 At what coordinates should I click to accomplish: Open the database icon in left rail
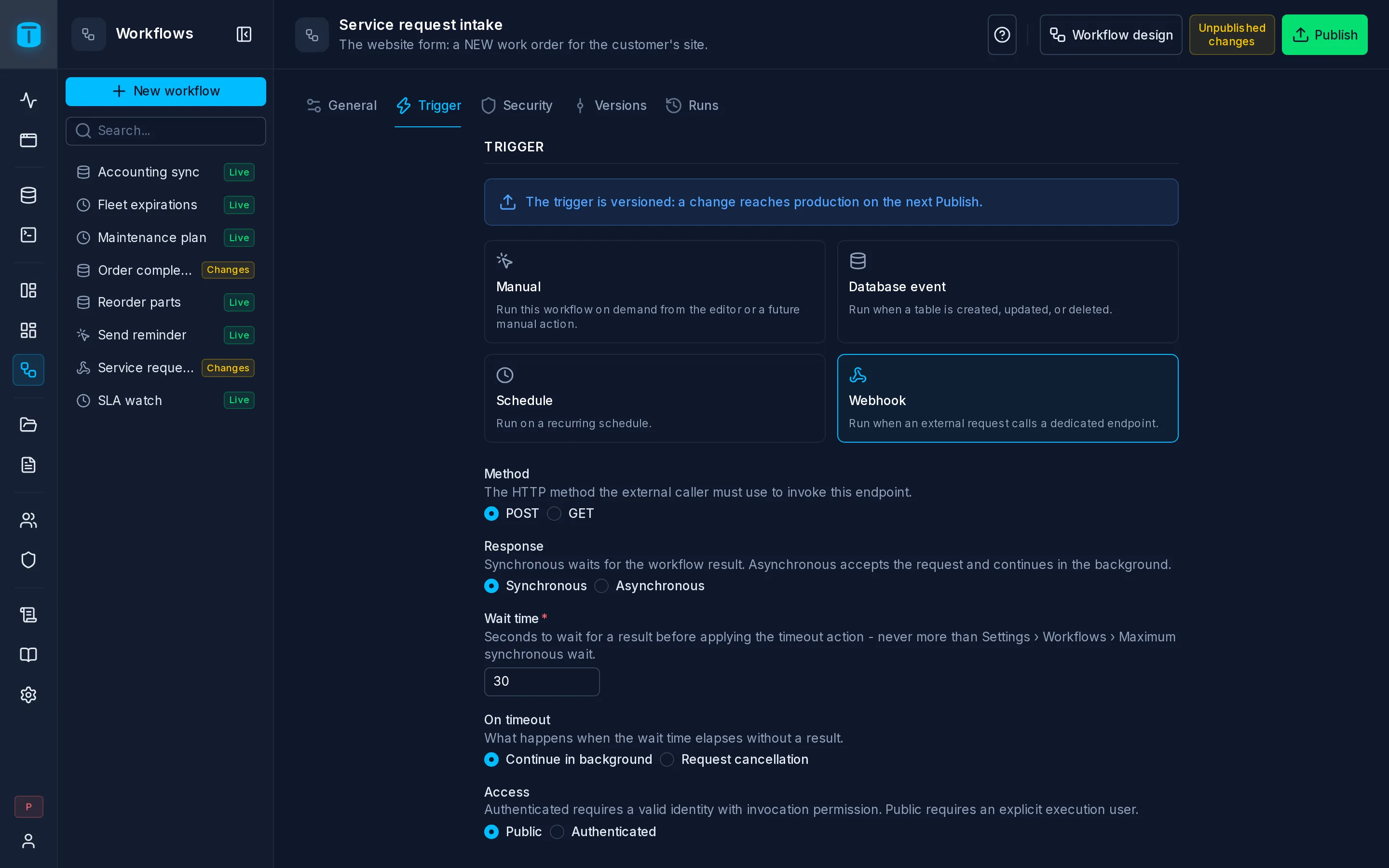(28, 195)
